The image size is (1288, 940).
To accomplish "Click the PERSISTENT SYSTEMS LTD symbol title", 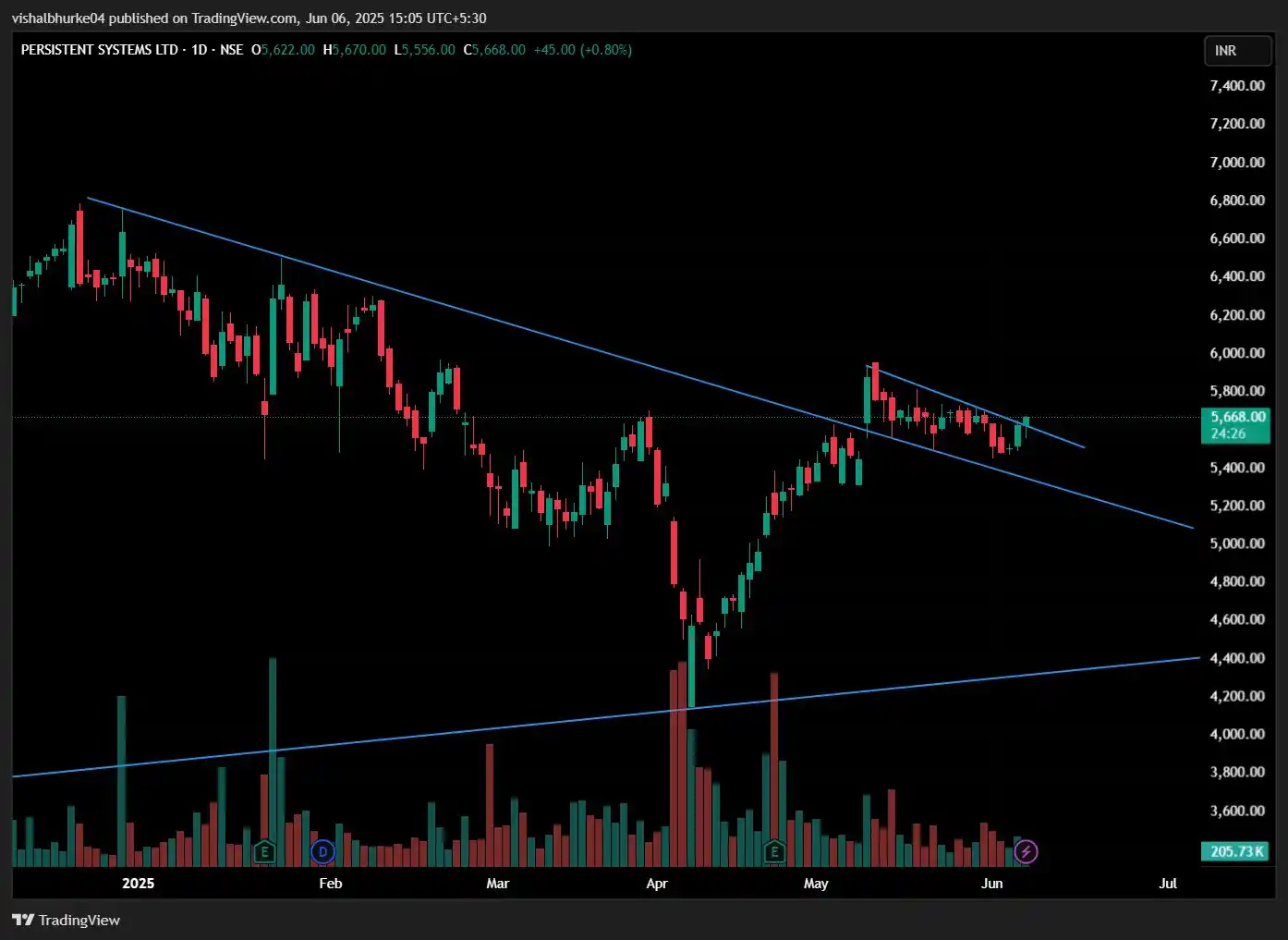I will point(99,50).
